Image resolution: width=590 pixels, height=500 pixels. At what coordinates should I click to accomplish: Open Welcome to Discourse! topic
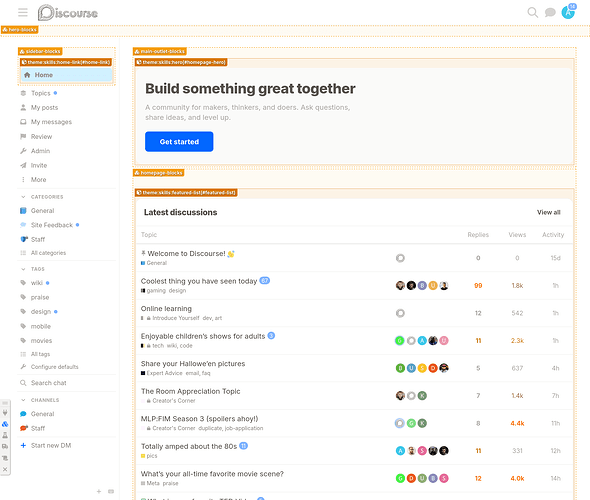click(x=187, y=254)
